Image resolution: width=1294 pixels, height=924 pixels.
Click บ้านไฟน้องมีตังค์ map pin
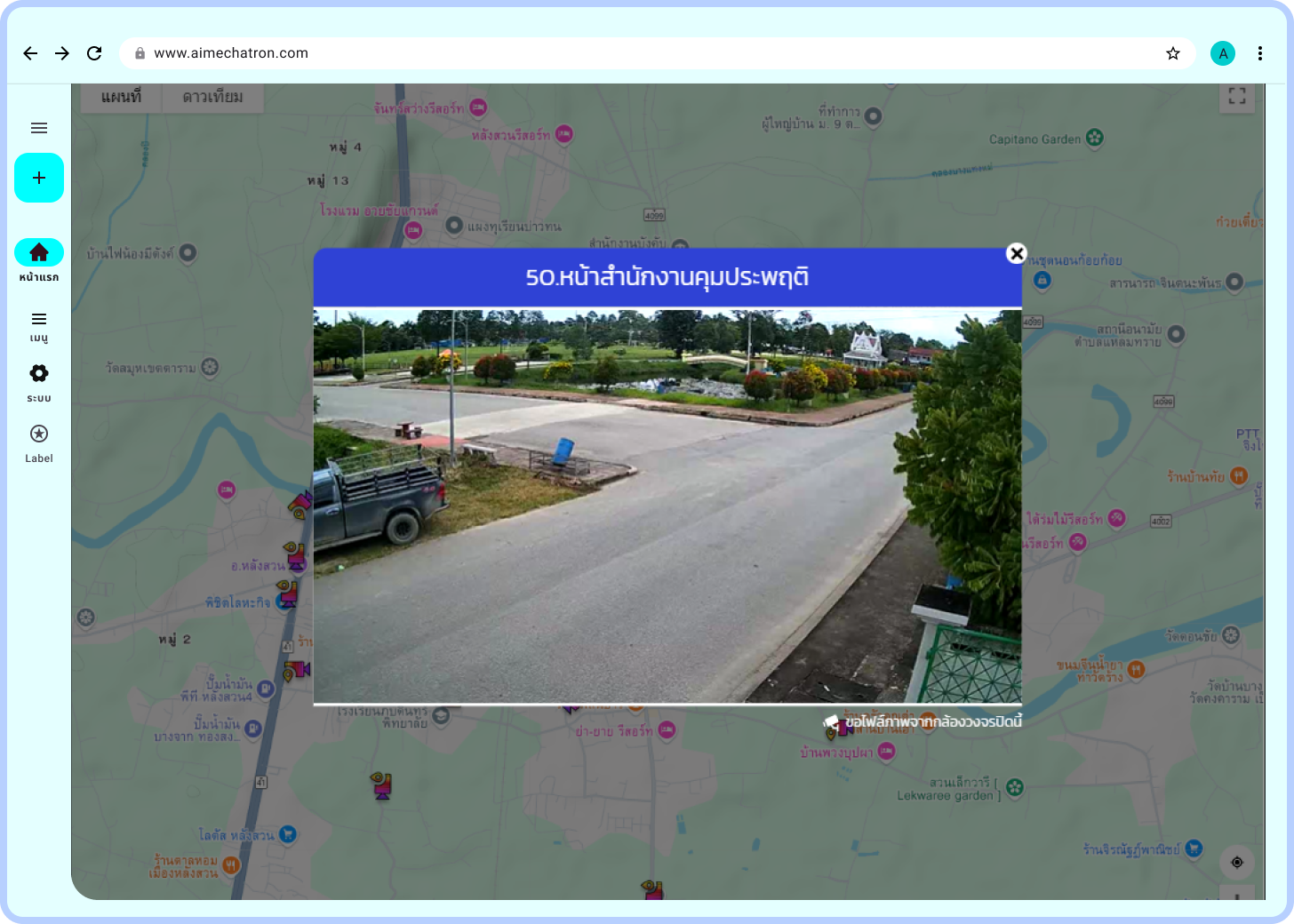[188, 253]
